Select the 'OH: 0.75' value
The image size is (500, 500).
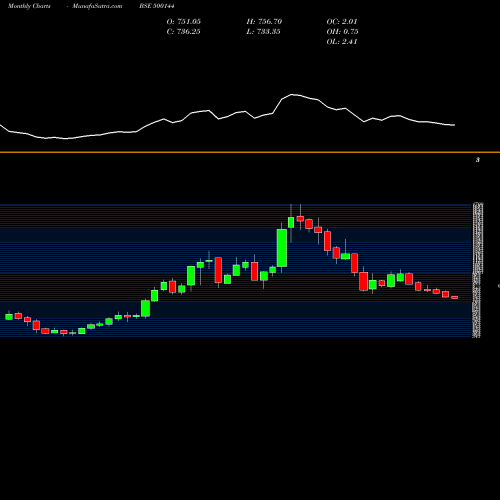pos(342,32)
